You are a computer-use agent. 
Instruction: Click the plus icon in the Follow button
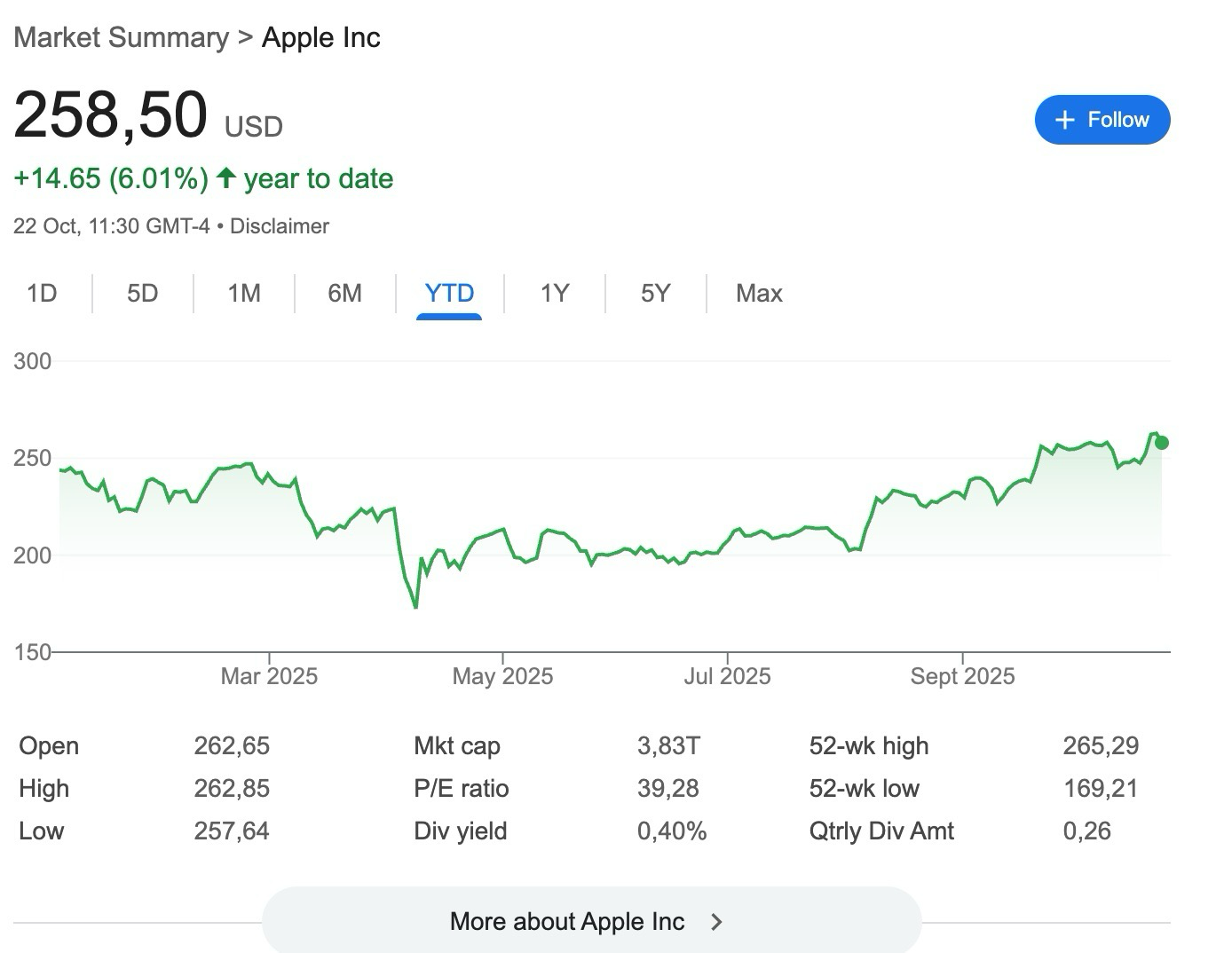[x=1064, y=120]
